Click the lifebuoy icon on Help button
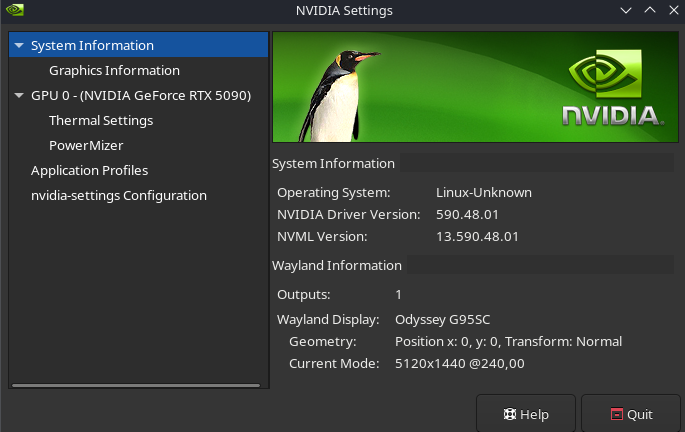This screenshot has width=685, height=432. 510,414
